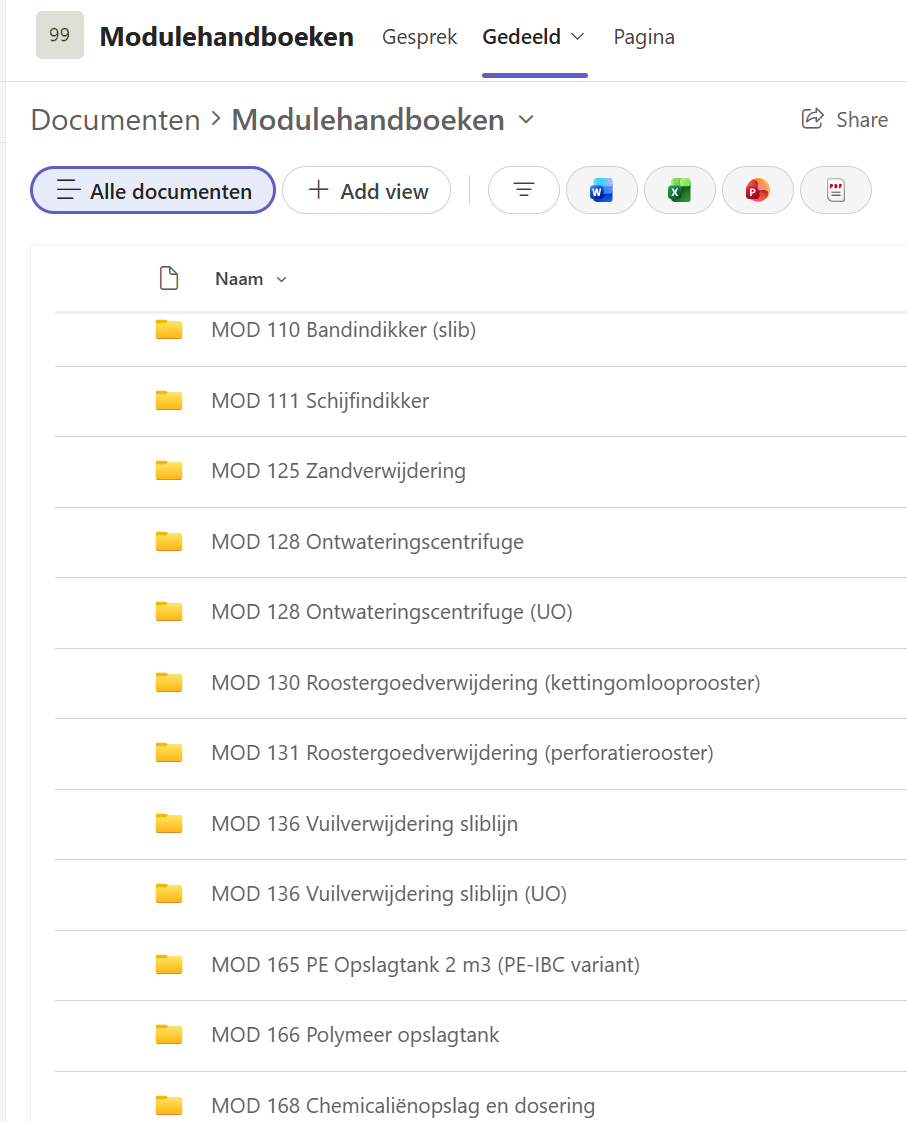
Task: Click folder icon for MOD 165 PE Opslagtank
Action: 169,964
